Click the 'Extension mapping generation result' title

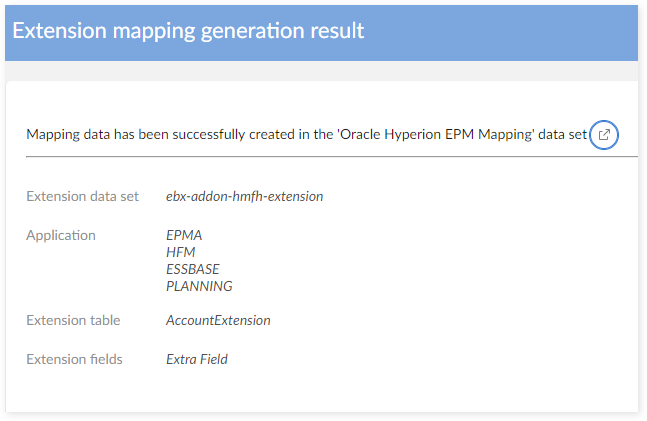pyautogui.click(x=188, y=30)
